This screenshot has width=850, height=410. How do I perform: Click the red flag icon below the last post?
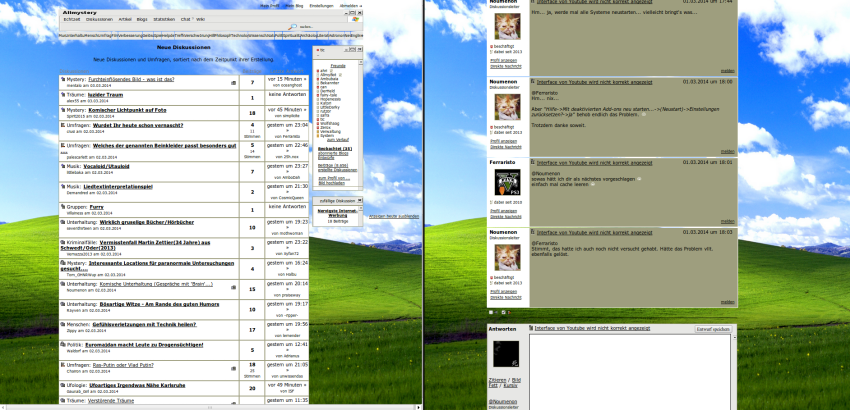point(509,312)
